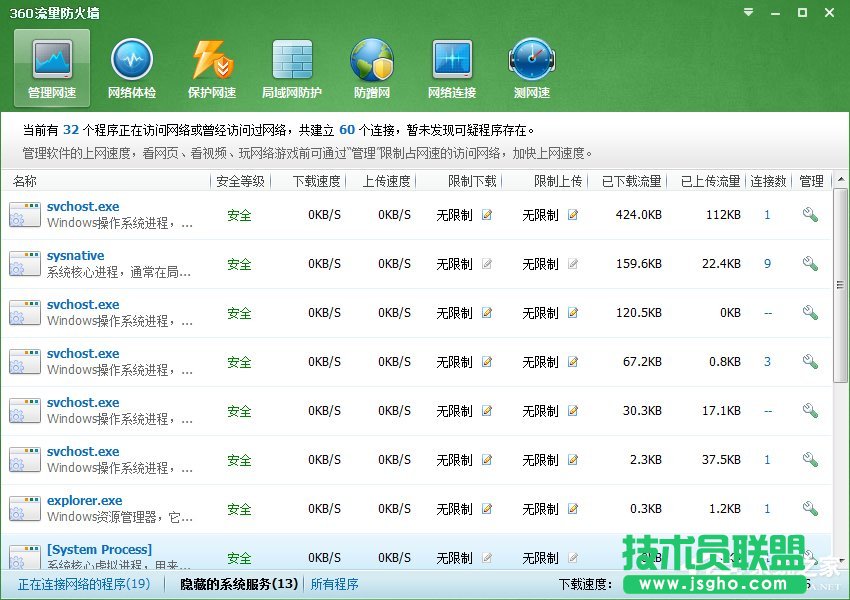Open manage wrench for sysnative row

click(810, 263)
